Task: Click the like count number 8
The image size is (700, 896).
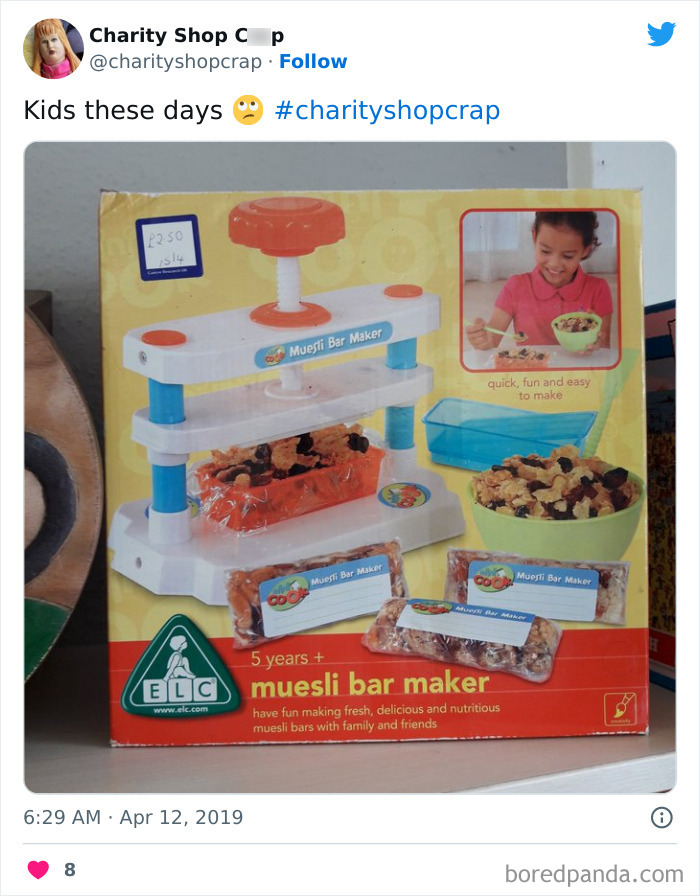Action: 70,870
